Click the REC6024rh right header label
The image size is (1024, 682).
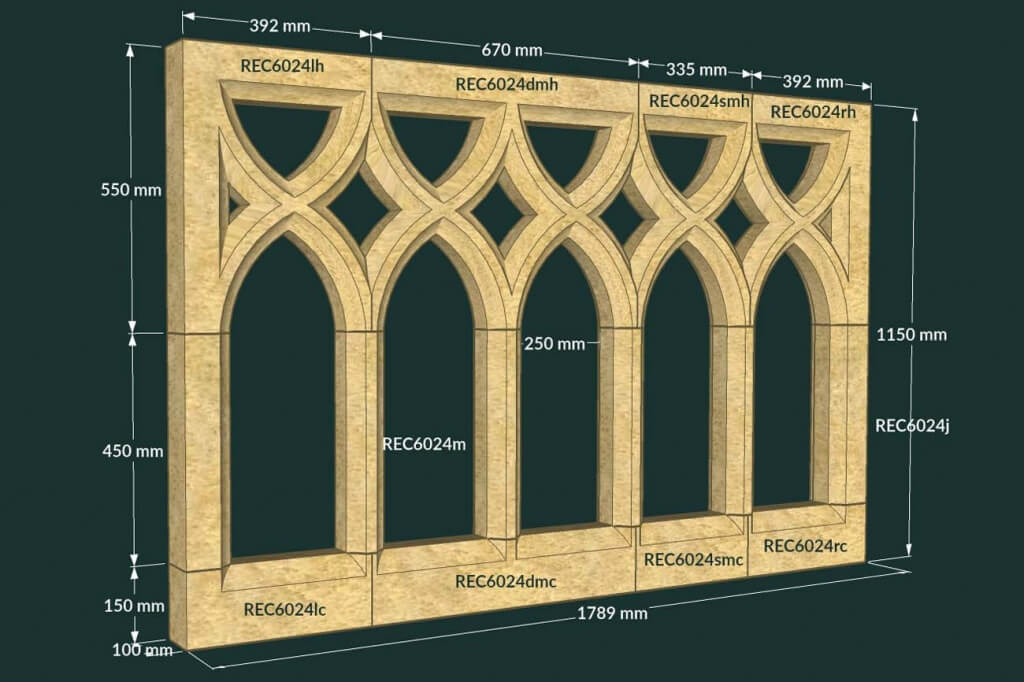coord(812,113)
